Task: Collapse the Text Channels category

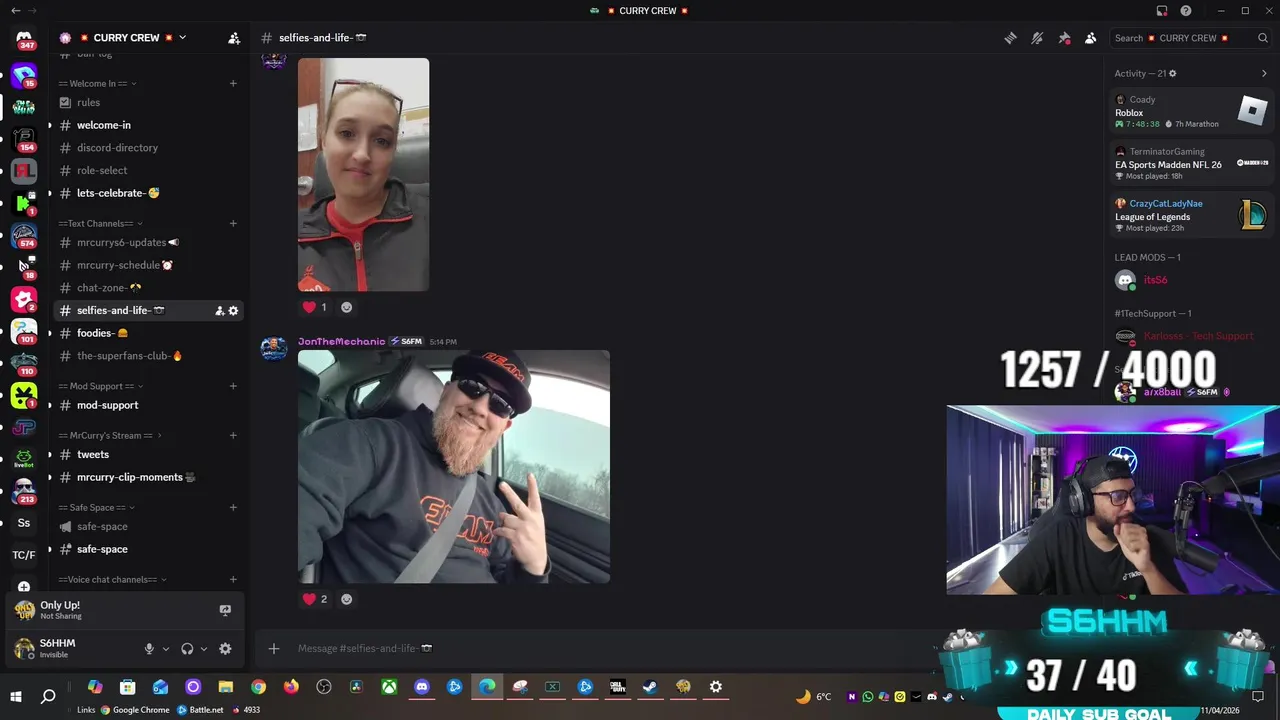Action: point(101,224)
